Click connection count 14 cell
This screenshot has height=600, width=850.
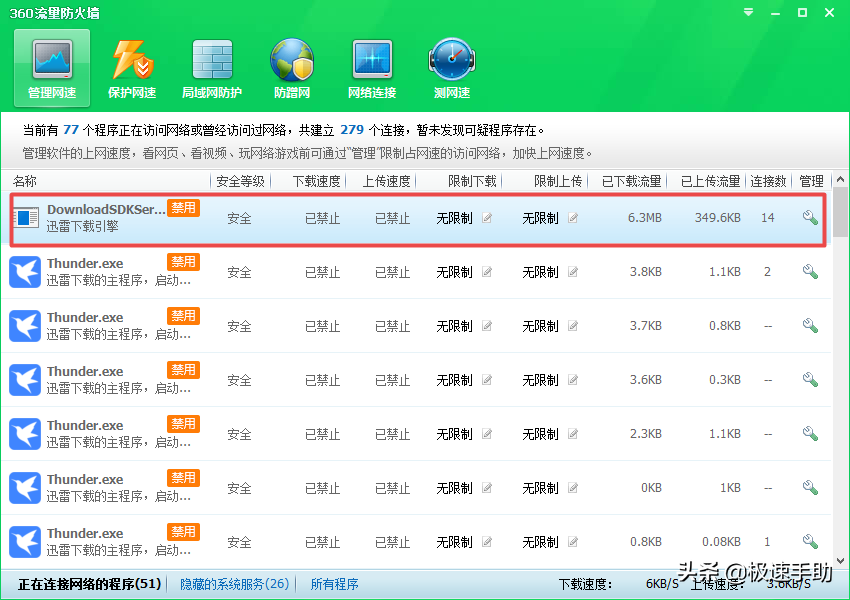(768, 218)
